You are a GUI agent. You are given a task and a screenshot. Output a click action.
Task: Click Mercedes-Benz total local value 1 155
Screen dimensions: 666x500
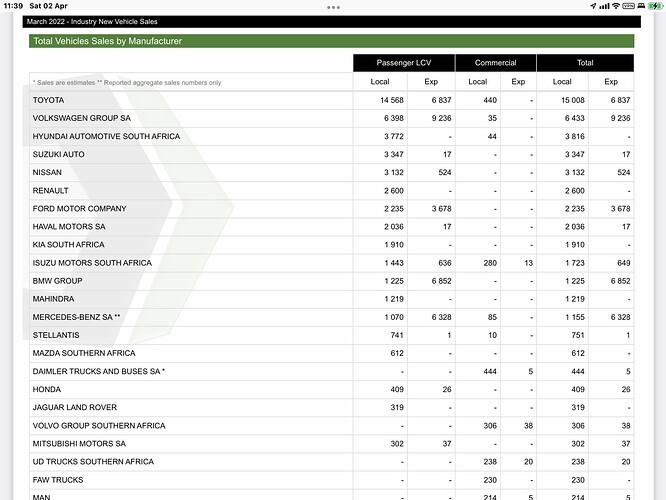575,317
